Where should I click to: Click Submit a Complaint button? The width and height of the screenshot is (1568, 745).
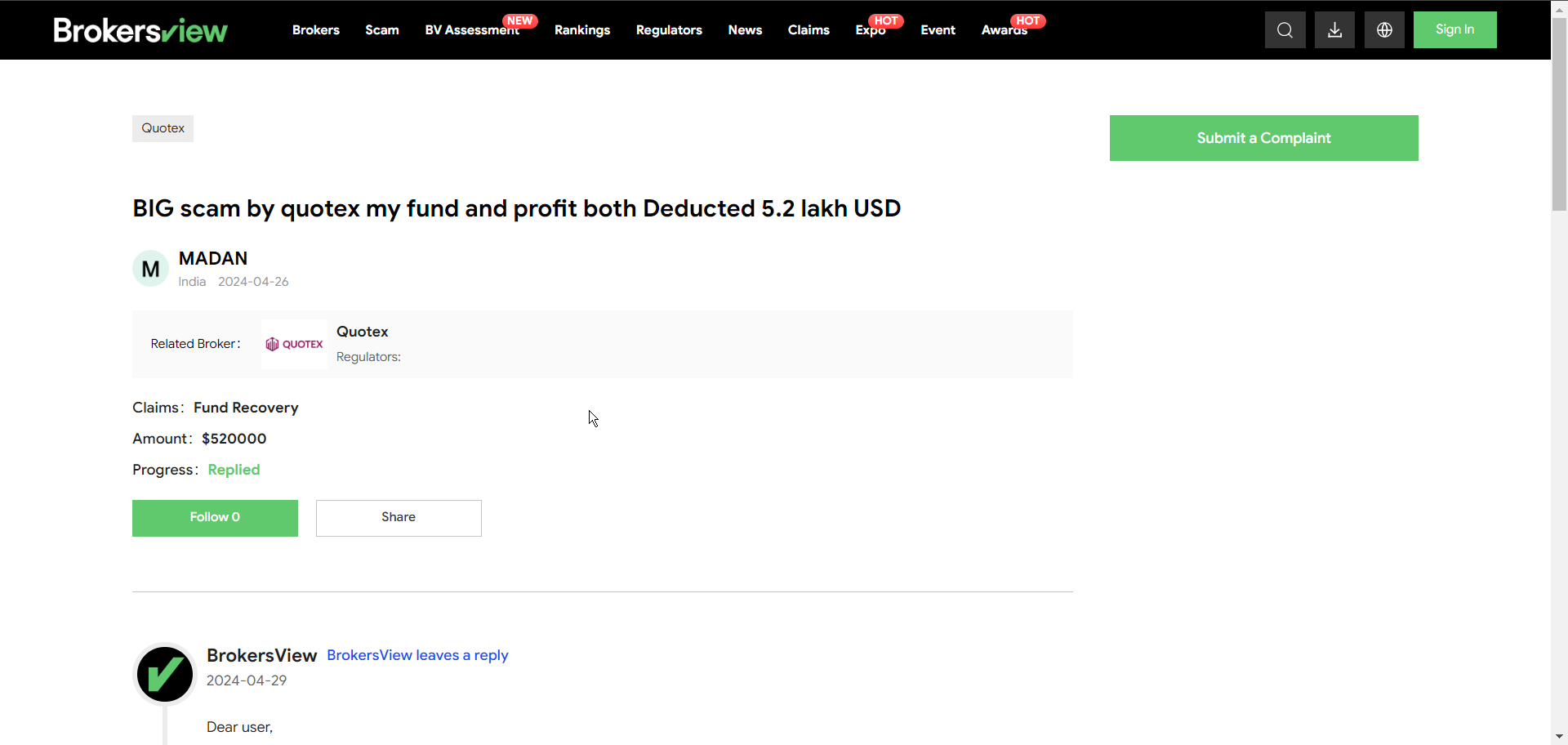tap(1263, 138)
